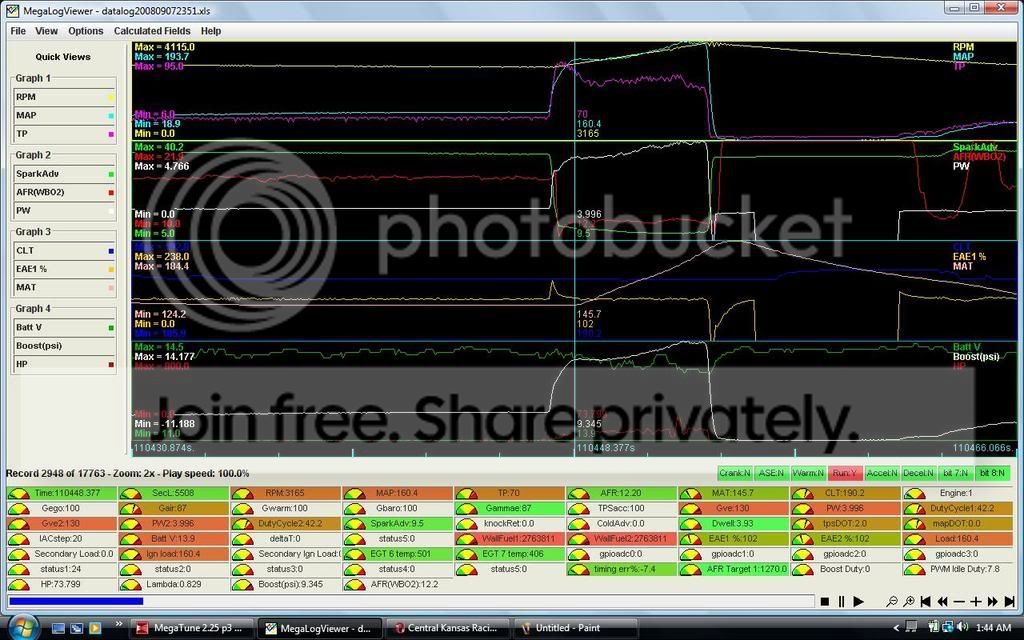Open the AFR(WBO2) field selector in Graph 2
The height and width of the screenshot is (640, 1024).
point(65,193)
